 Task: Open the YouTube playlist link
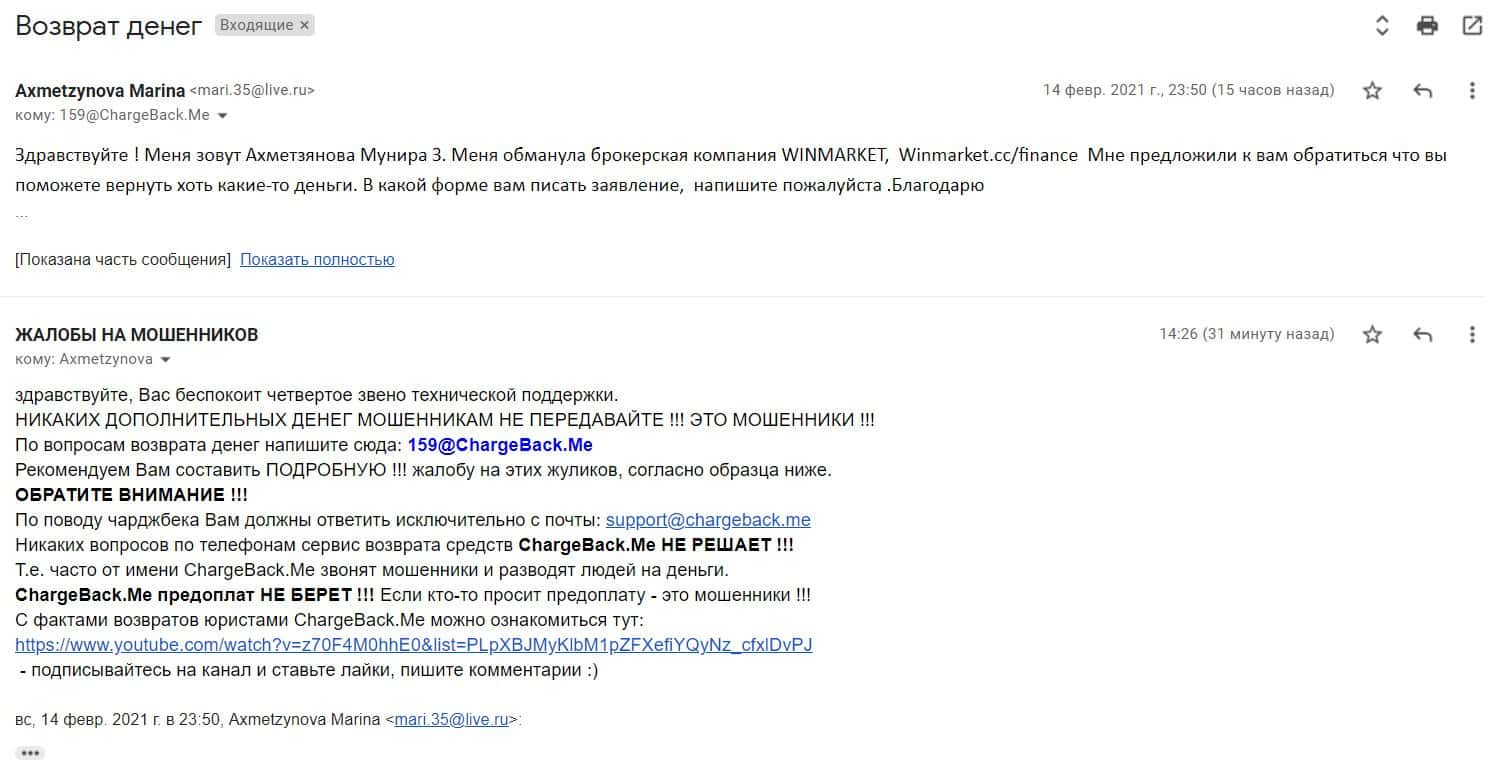(414, 645)
